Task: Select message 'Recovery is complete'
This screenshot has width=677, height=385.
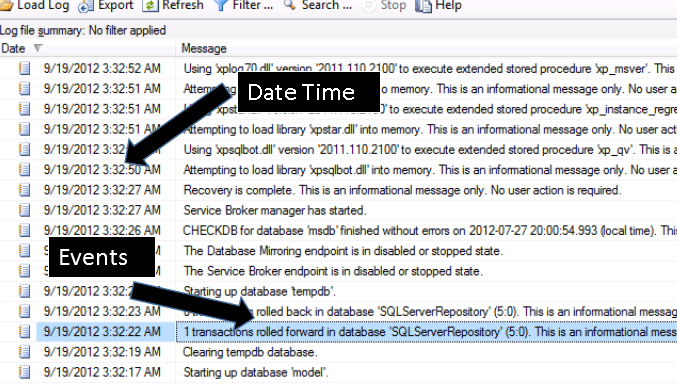Action: tap(402, 190)
